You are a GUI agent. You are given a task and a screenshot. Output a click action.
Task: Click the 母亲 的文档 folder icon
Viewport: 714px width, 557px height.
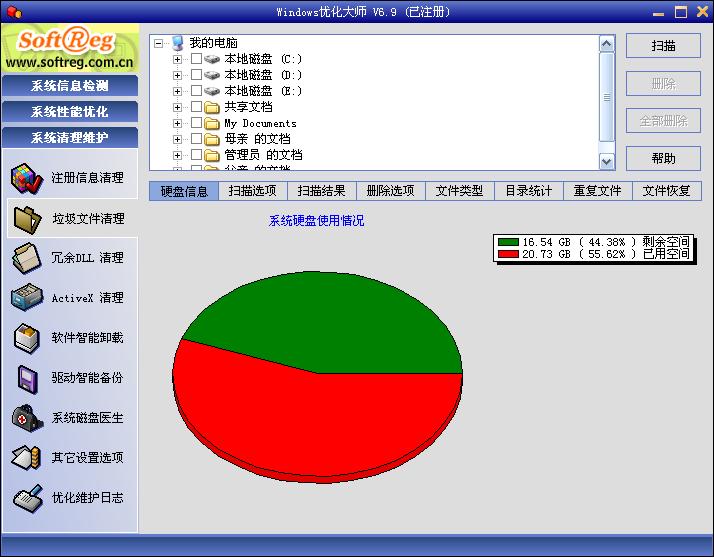tap(212, 139)
